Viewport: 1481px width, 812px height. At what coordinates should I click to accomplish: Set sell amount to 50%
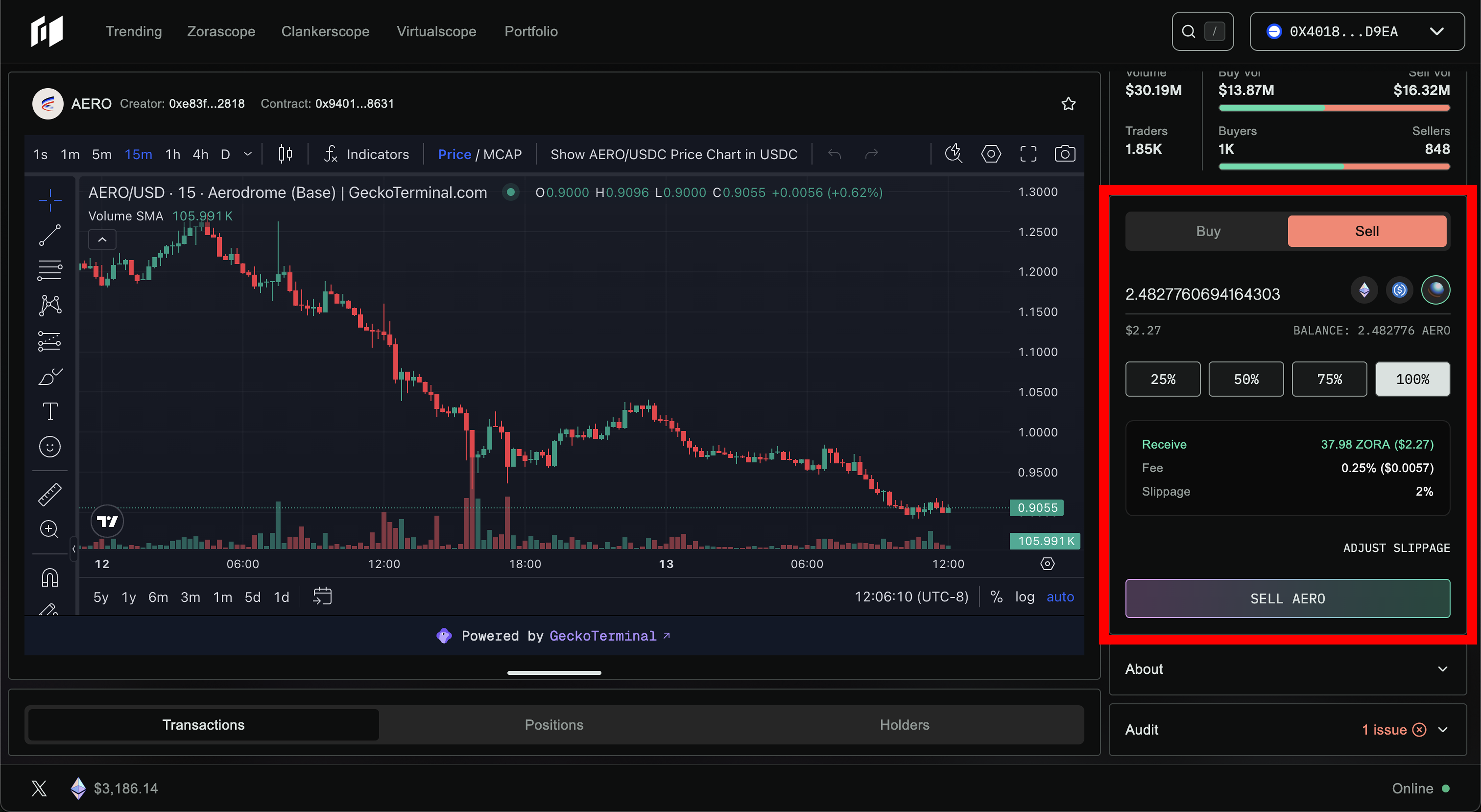click(1246, 380)
